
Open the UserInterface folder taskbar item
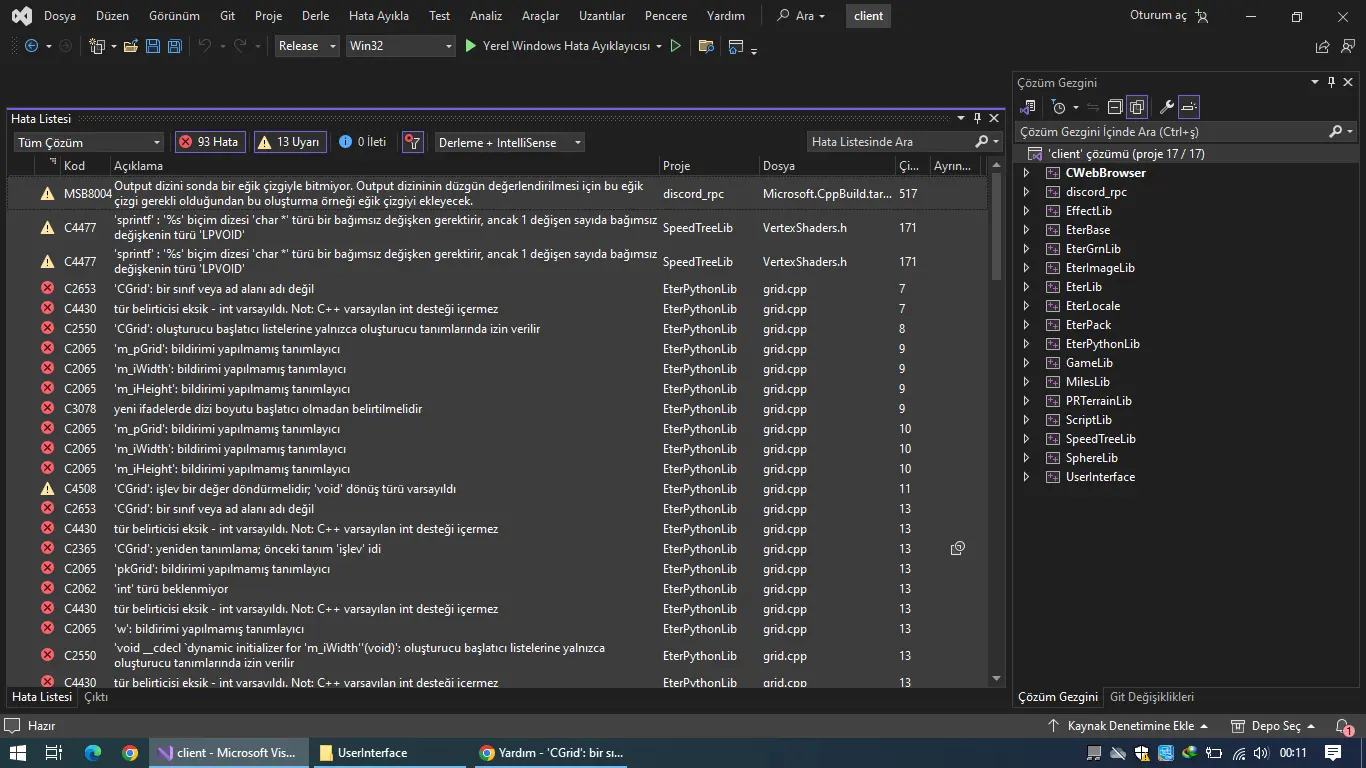390,753
